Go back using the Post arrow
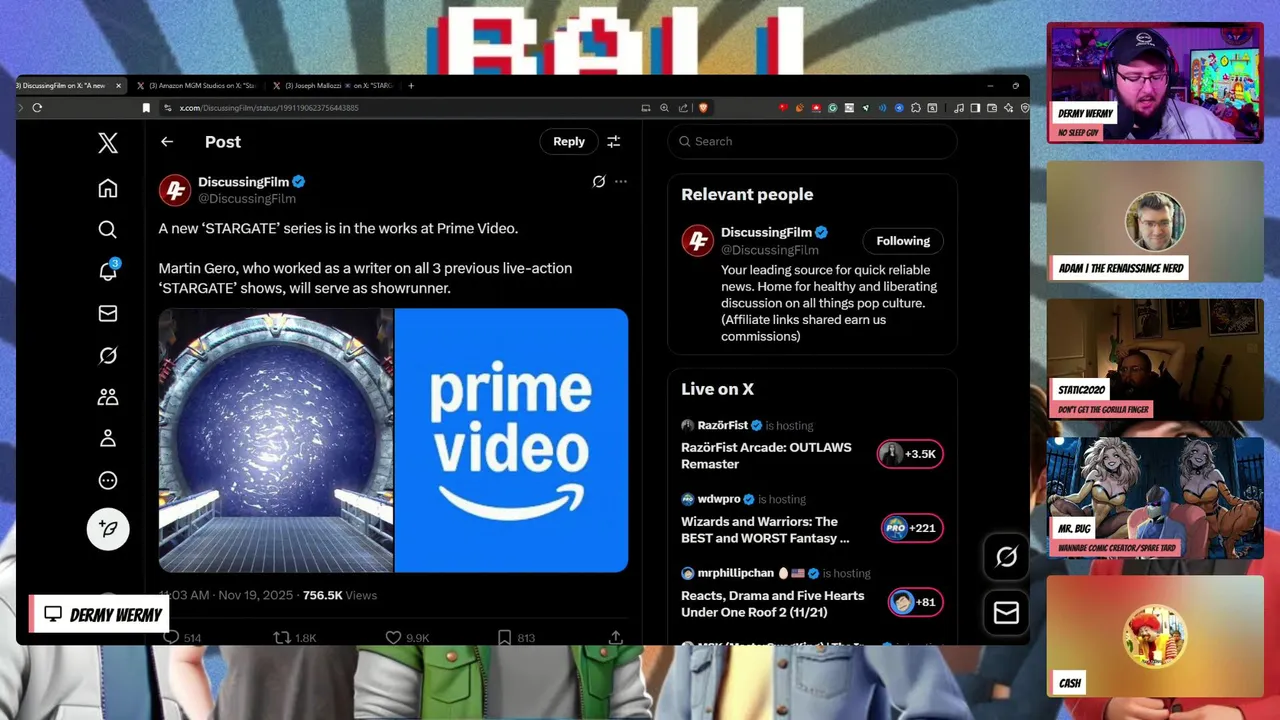Viewport: 1280px width, 720px height. (167, 142)
